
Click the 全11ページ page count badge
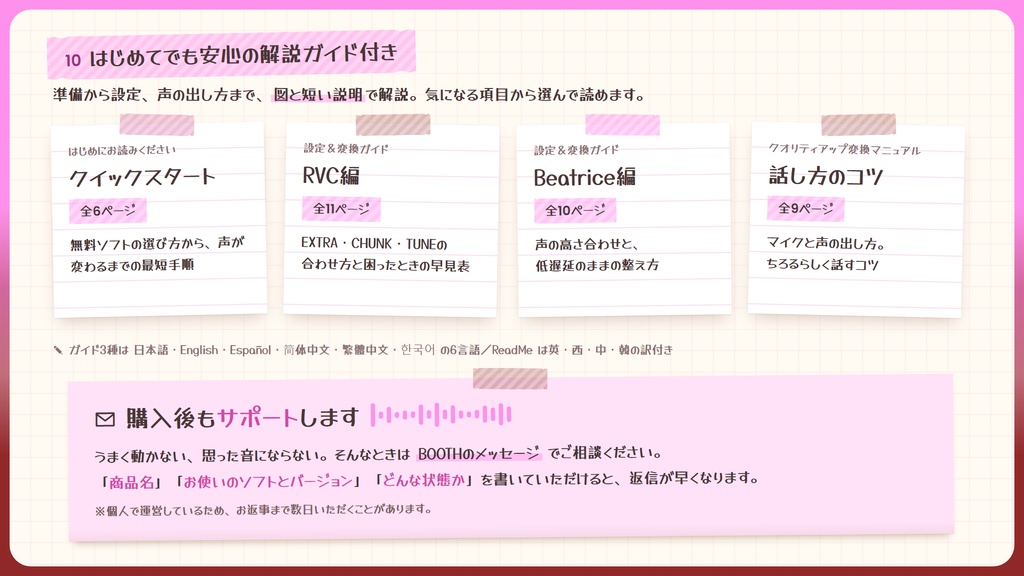click(341, 208)
